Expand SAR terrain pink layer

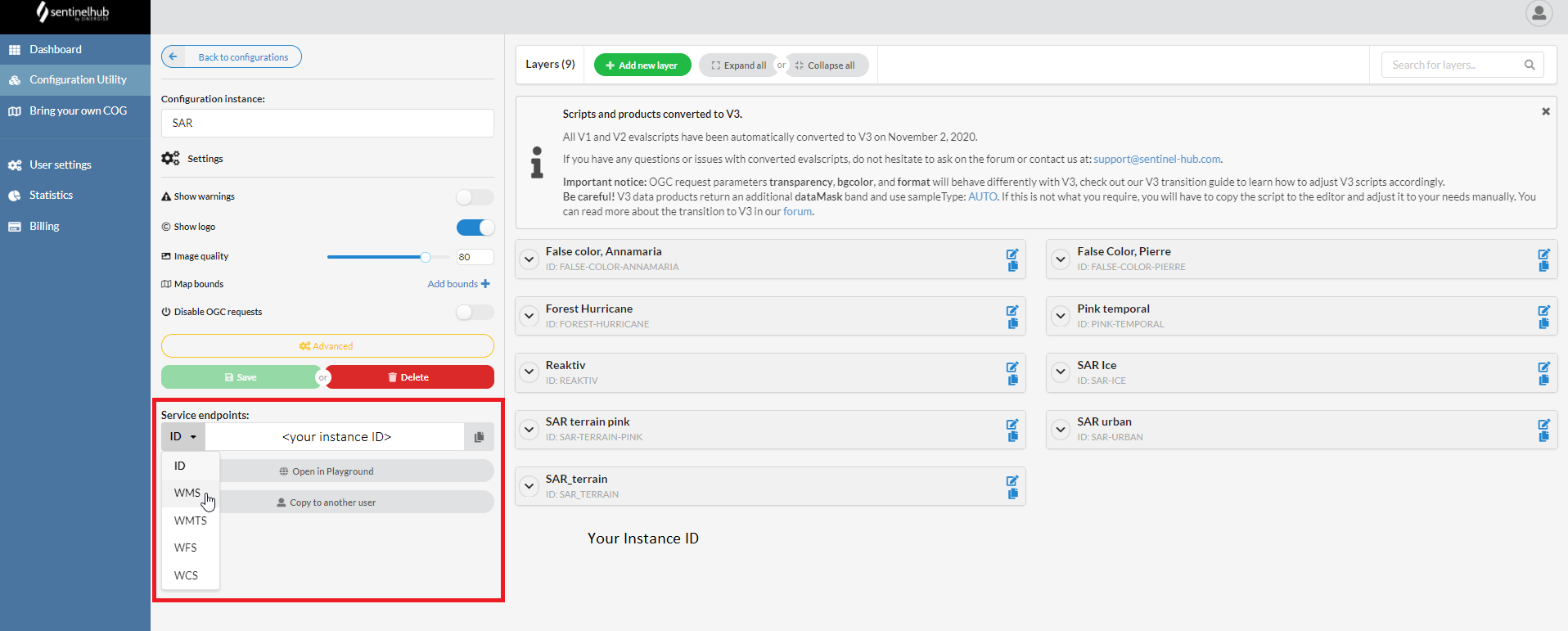pos(529,429)
